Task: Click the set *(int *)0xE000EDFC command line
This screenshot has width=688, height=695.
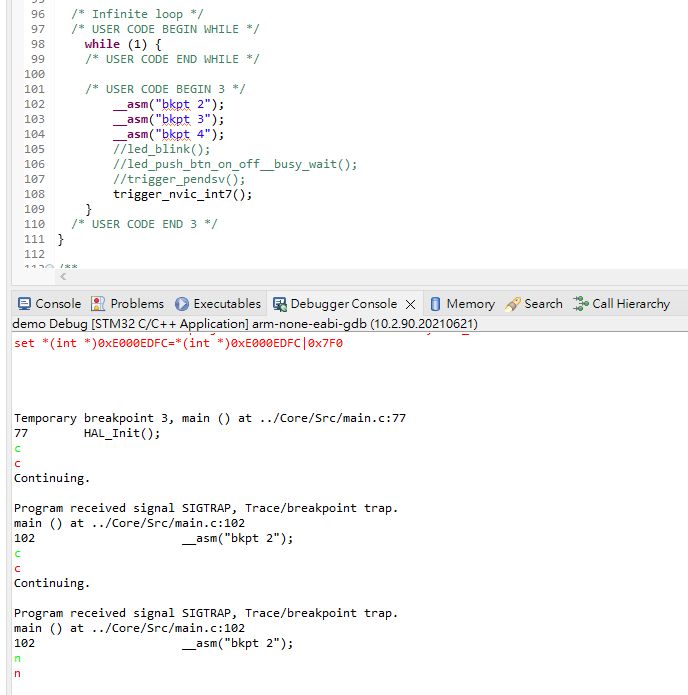Action: coord(178,343)
